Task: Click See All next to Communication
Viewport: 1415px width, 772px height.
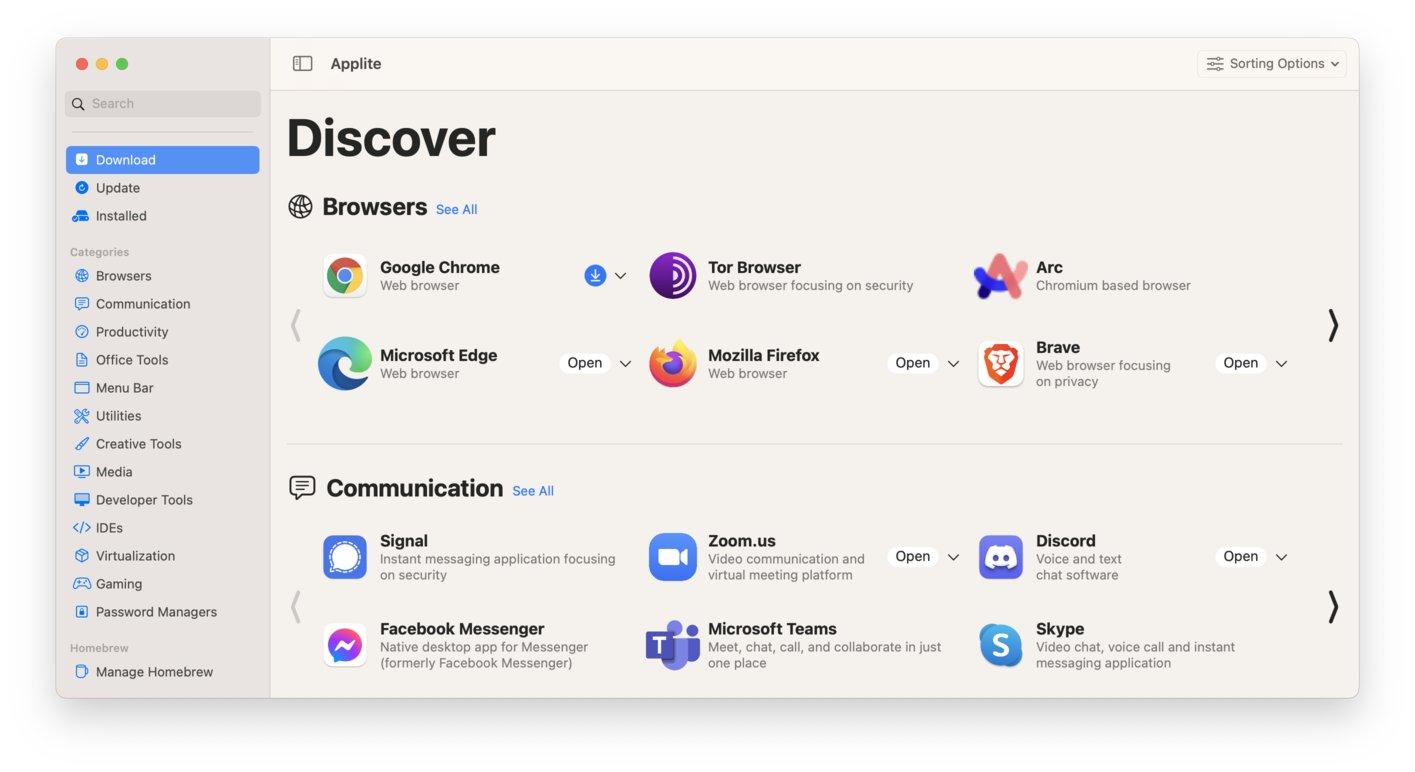Action: 533,491
